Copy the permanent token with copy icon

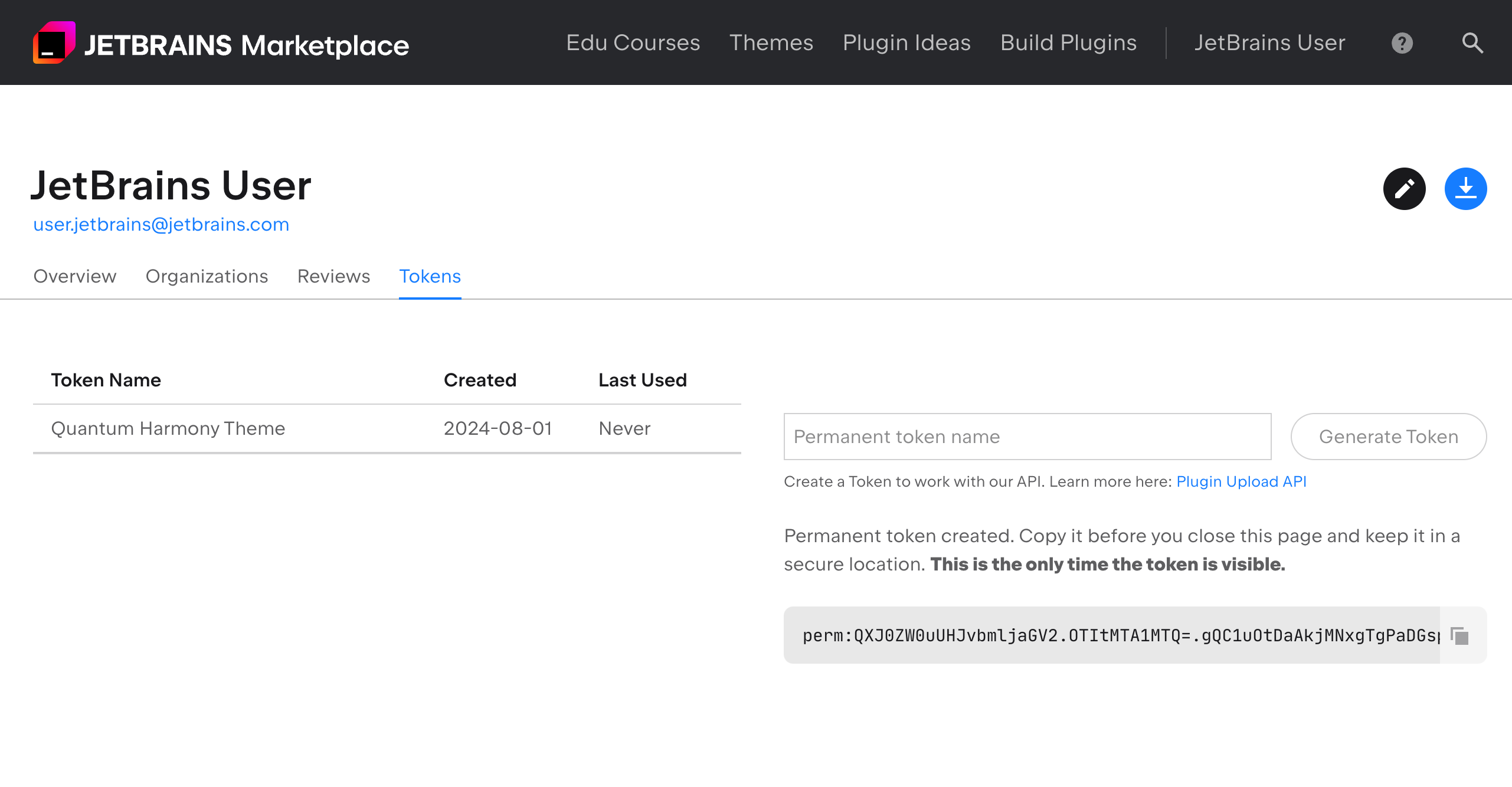coord(1460,636)
